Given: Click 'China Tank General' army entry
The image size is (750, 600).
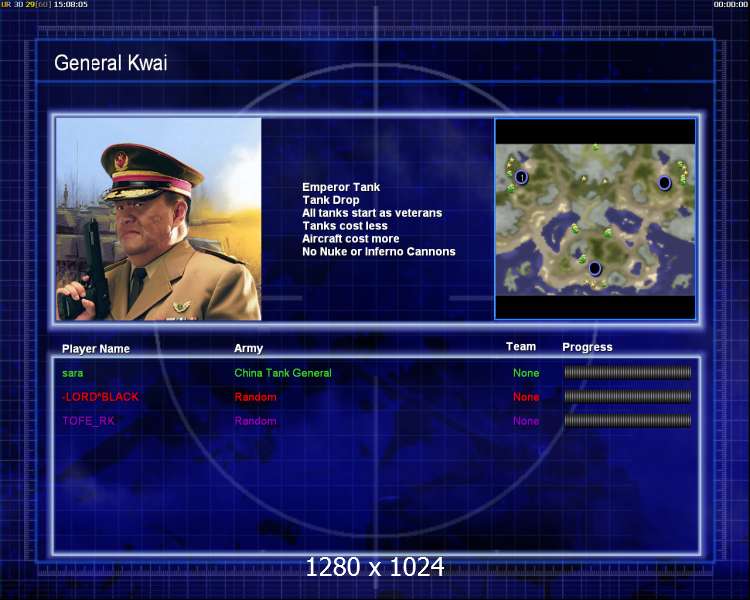Looking at the screenshot, I should [283, 373].
